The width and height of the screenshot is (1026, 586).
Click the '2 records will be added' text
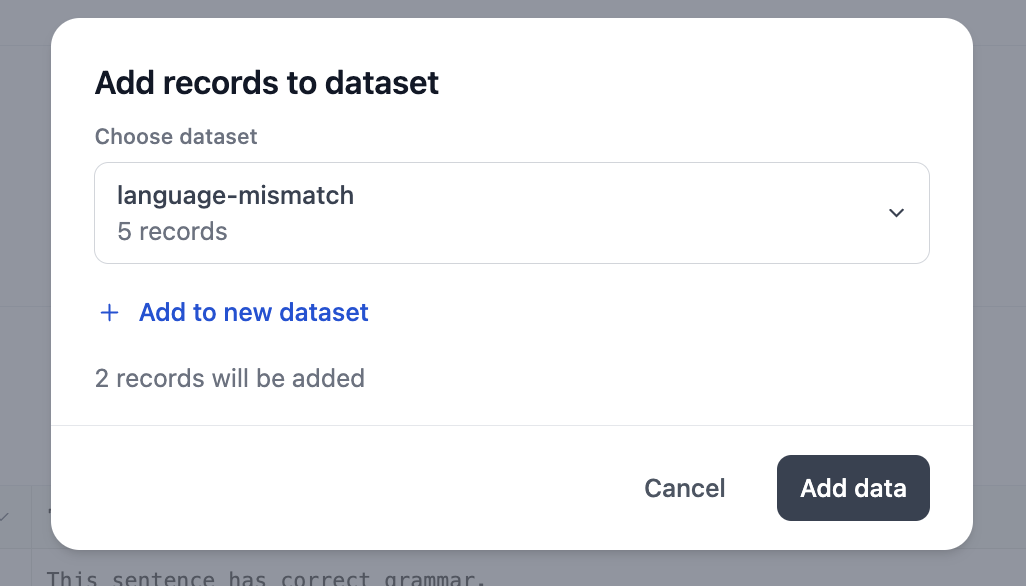229,379
